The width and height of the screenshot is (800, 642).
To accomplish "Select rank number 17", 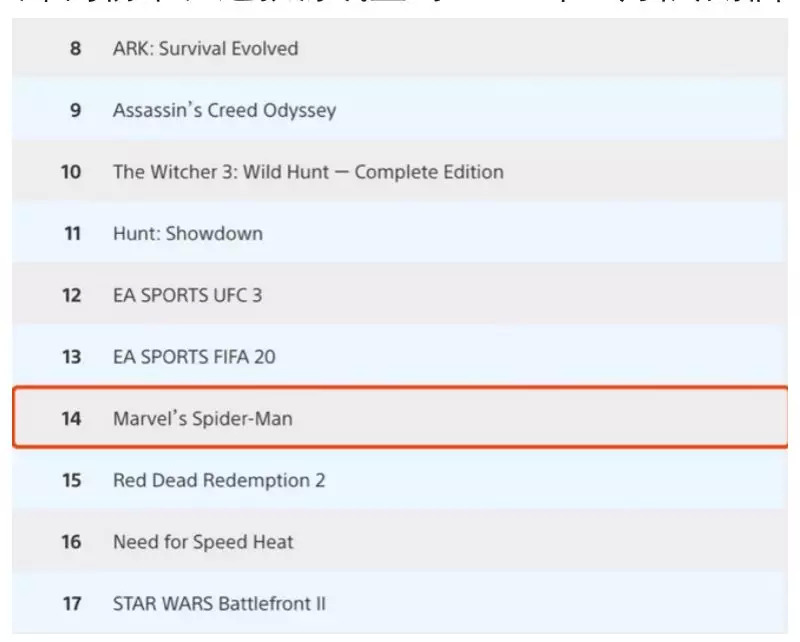I will 71,604.
